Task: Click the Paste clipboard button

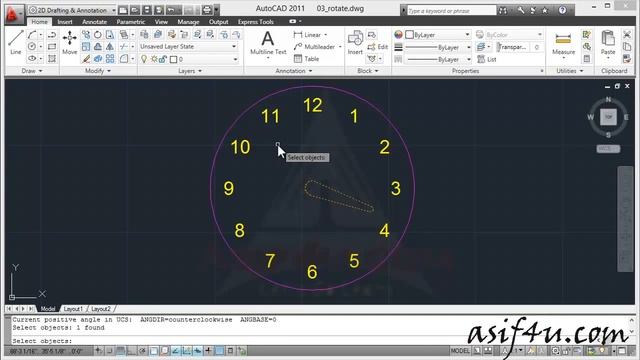Action: (608, 43)
